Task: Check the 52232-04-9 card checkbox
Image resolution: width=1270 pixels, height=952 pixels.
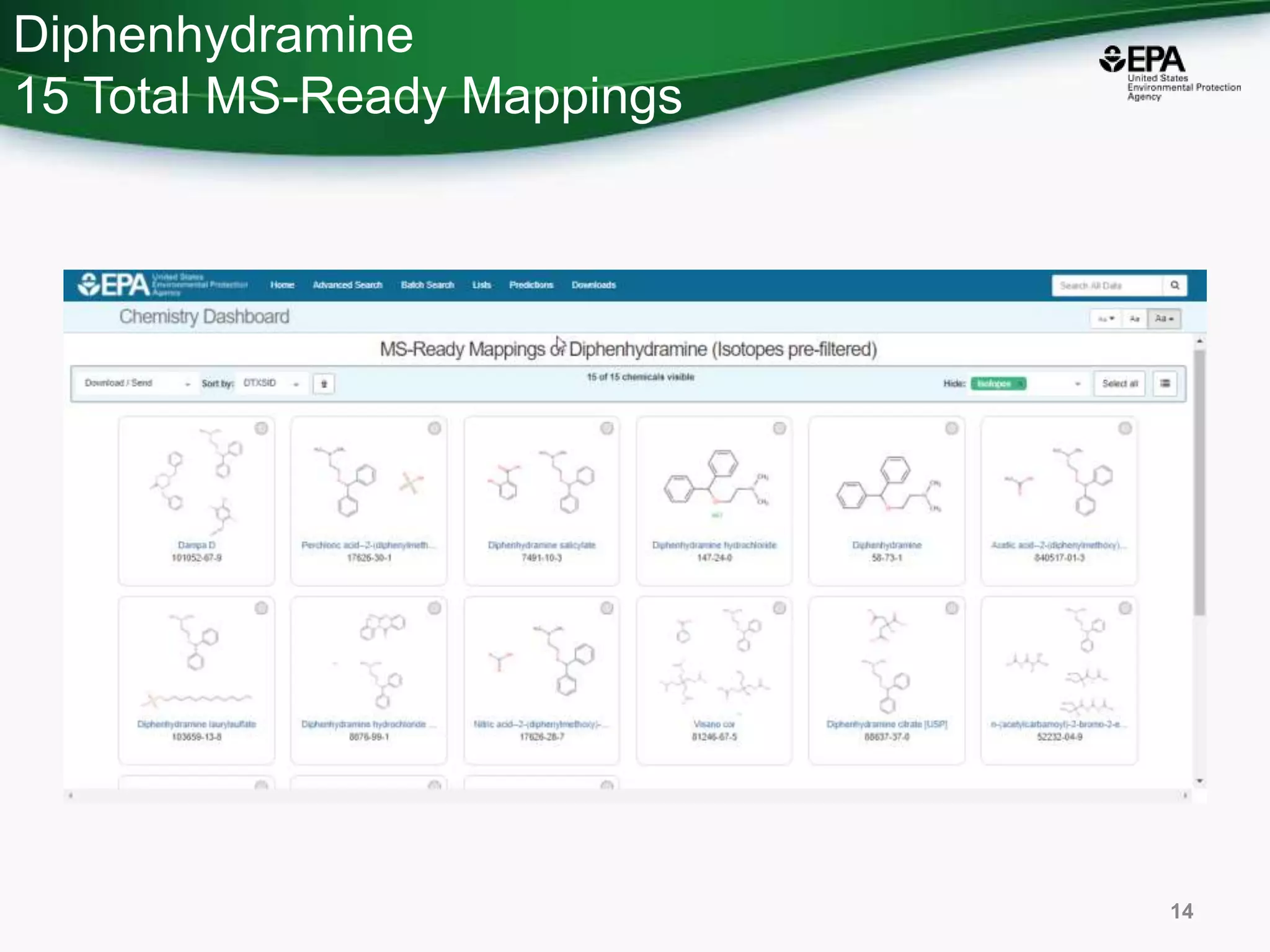Action: (x=1125, y=608)
